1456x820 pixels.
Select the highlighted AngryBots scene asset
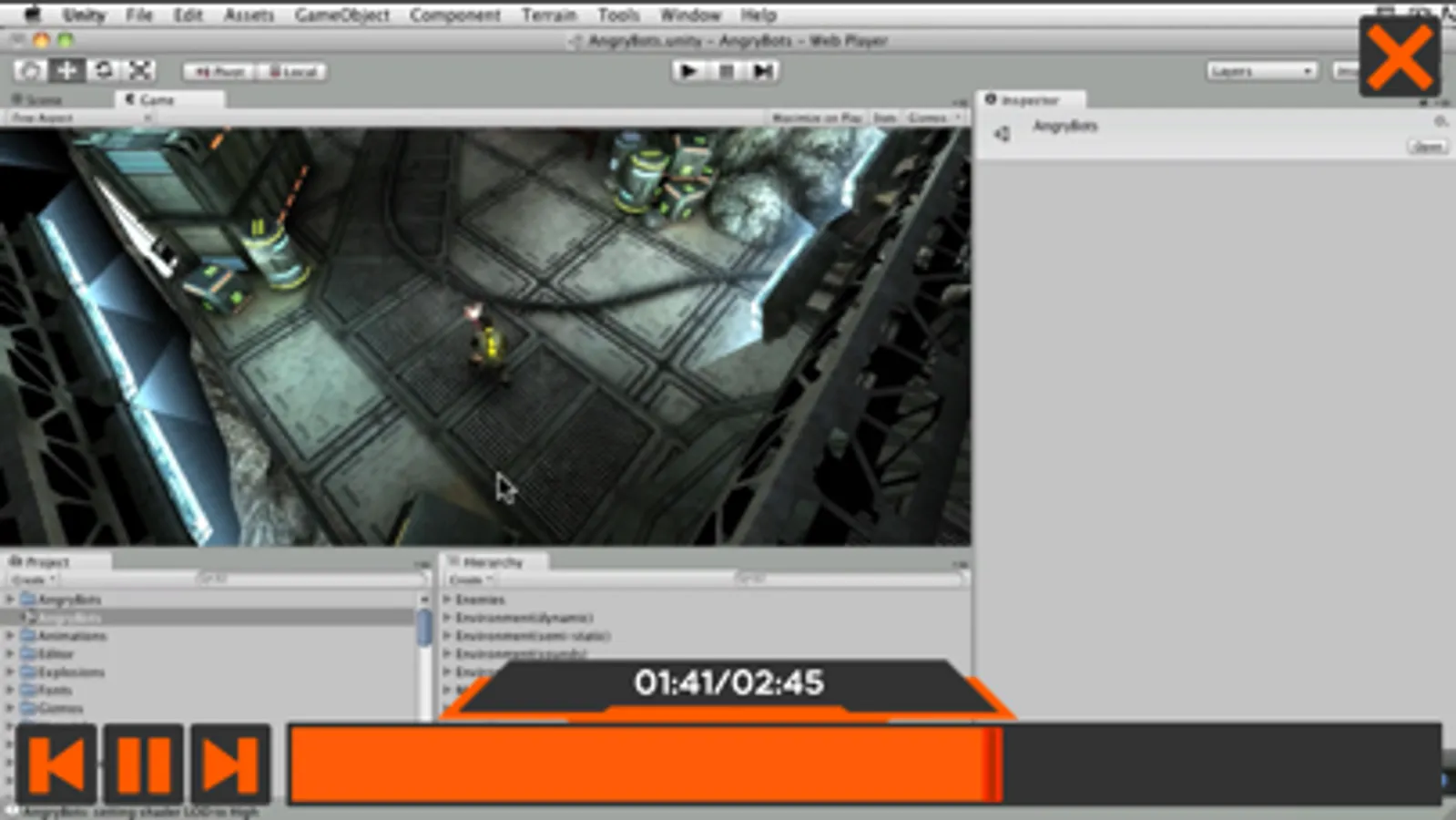point(209,618)
